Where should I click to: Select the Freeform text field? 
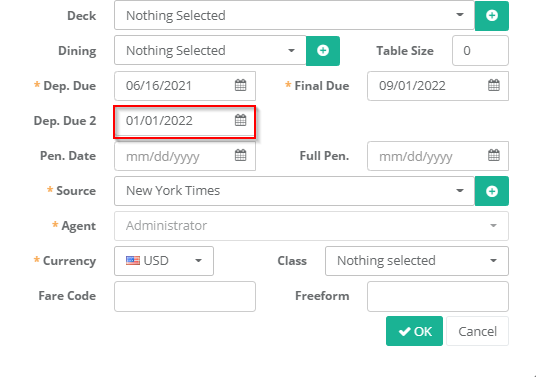click(x=438, y=296)
